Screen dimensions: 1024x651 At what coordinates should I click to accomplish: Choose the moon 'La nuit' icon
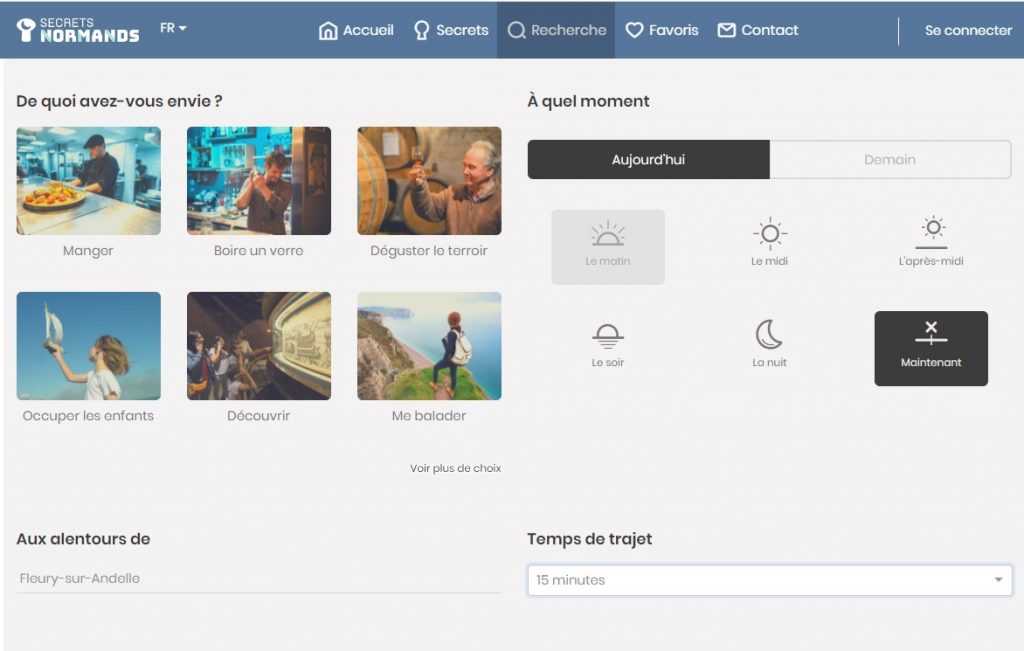coord(769,335)
